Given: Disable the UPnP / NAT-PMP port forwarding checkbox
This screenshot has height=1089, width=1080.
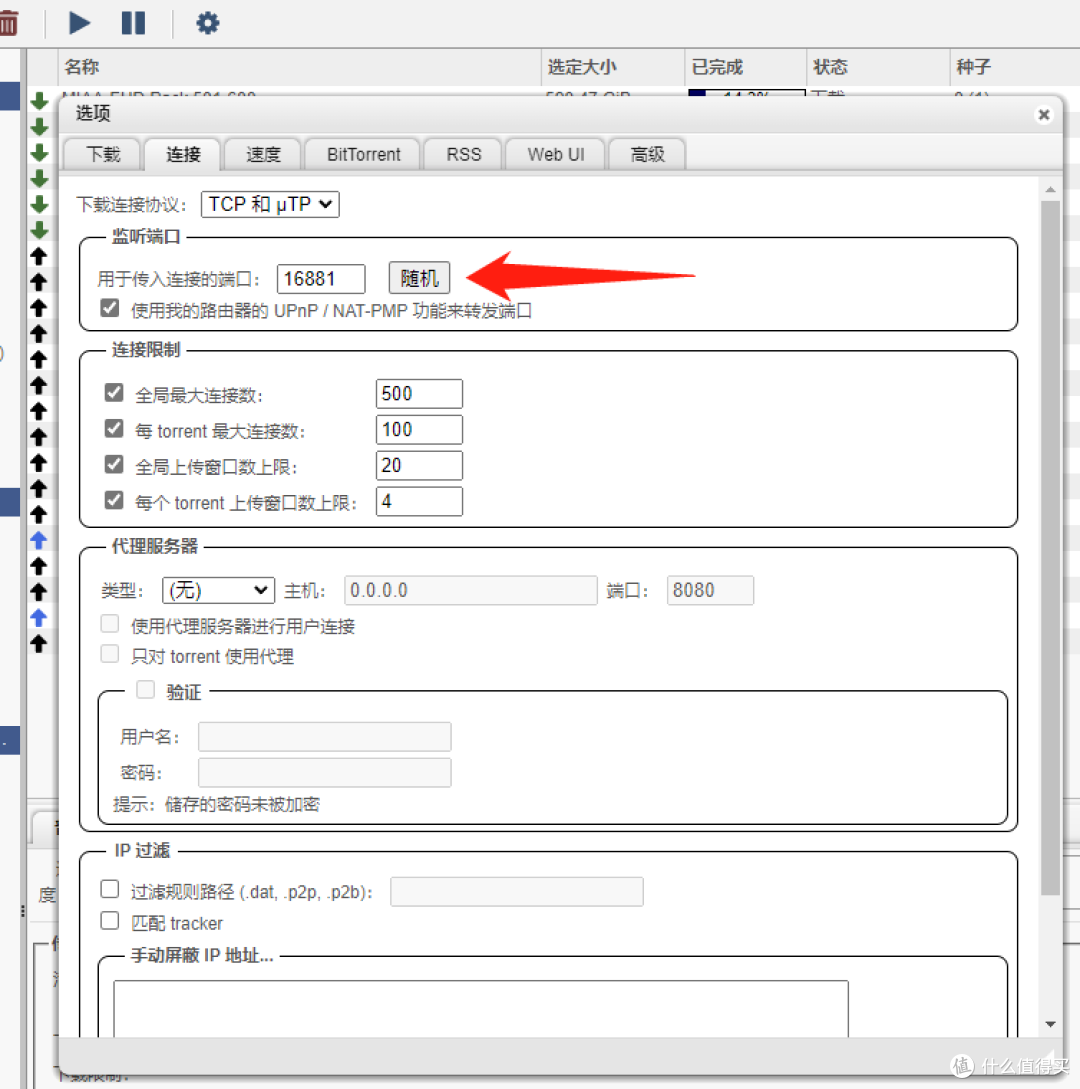Looking at the screenshot, I should (x=110, y=308).
